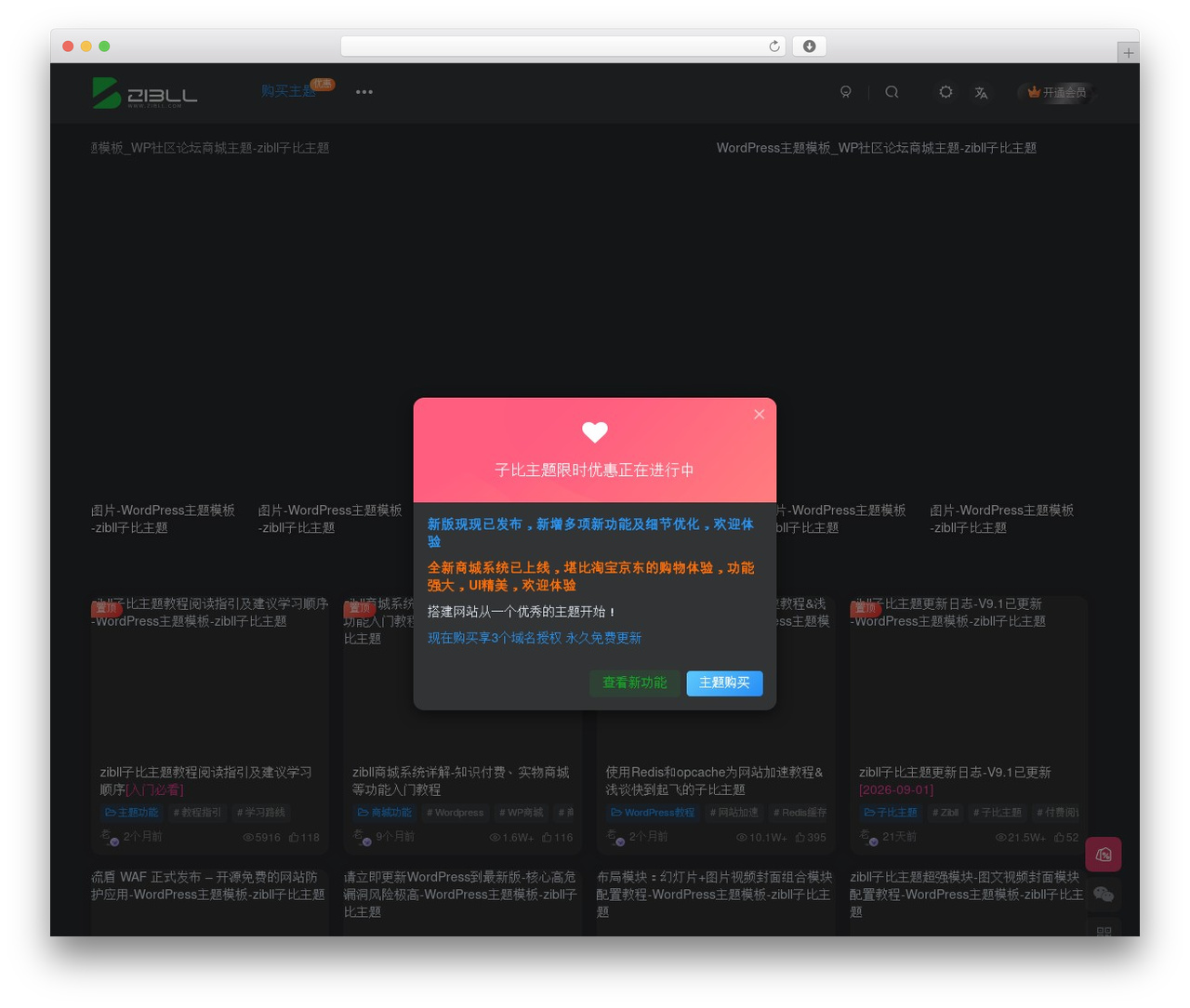Click the lightbulb icon in header
This screenshot has width=1190, height=1008.
coord(846,92)
